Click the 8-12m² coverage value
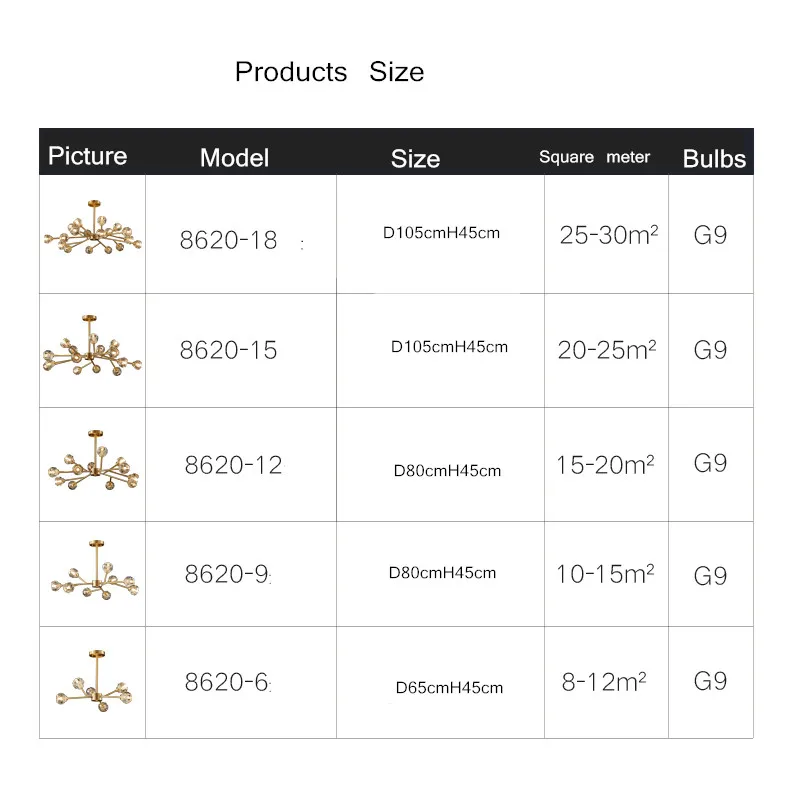790x790 pixels. pos(604,682)
